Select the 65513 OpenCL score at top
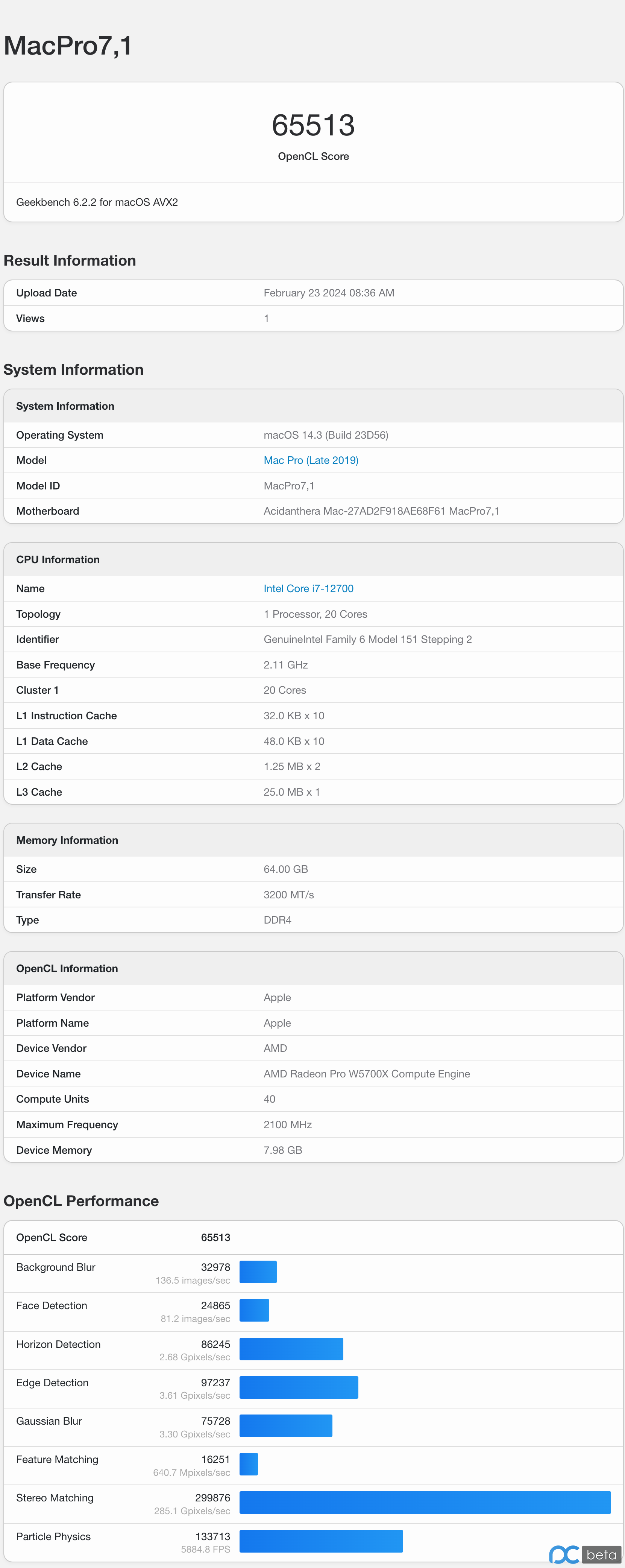 tap(313, 125)
